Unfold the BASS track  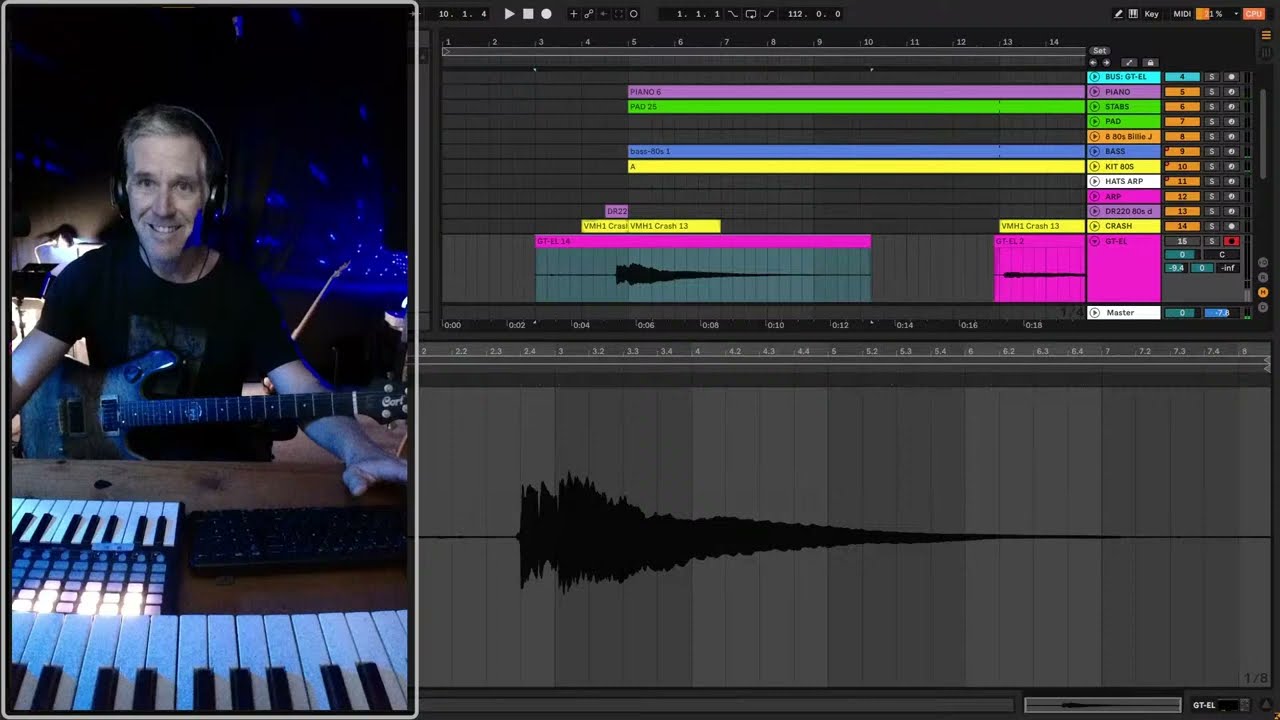pos(1094,152)
